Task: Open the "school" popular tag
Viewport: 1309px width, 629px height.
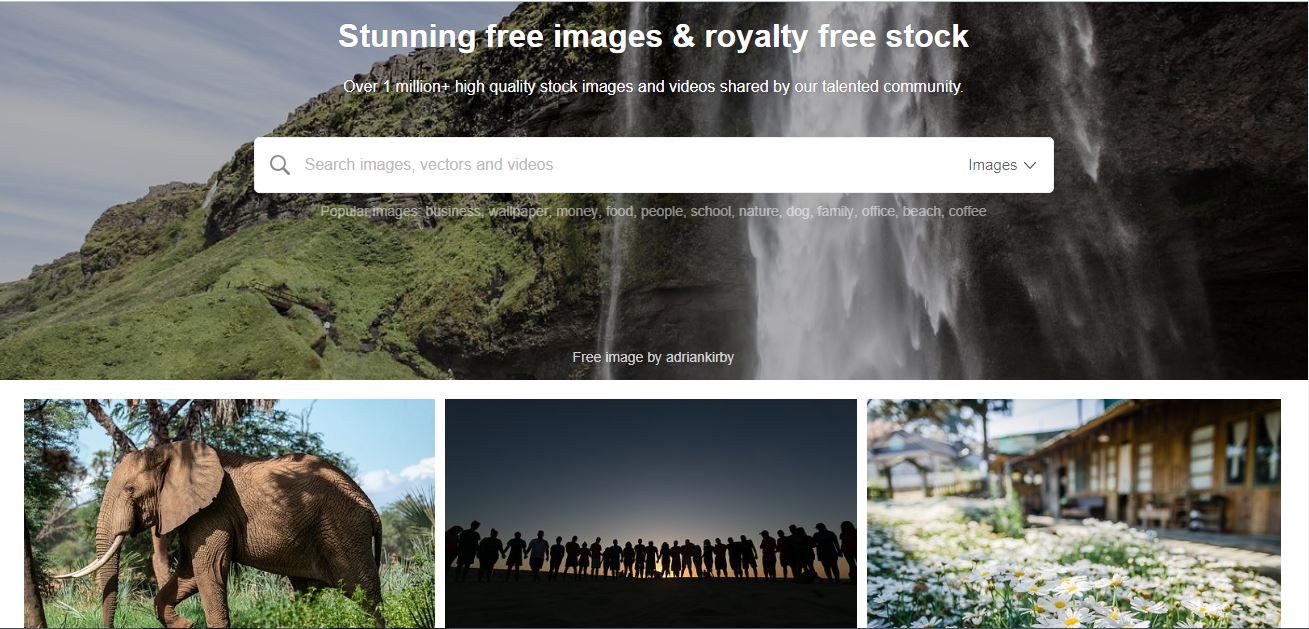Action: coord(712,211)
